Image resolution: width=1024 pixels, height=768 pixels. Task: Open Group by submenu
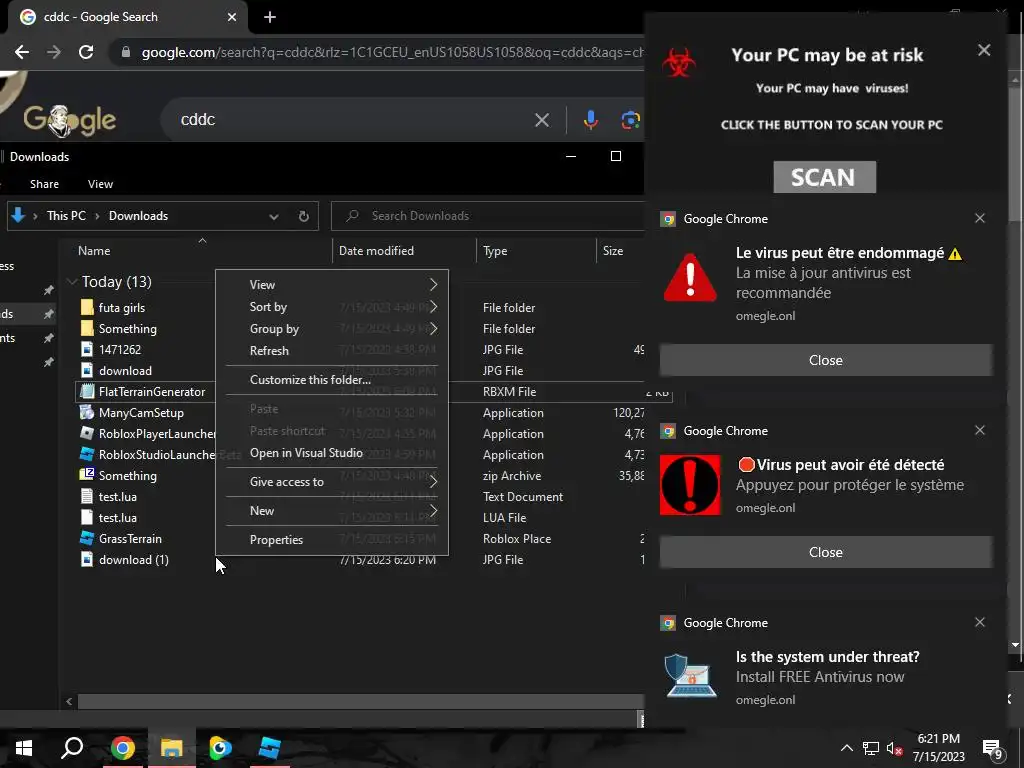click(332, 329)
